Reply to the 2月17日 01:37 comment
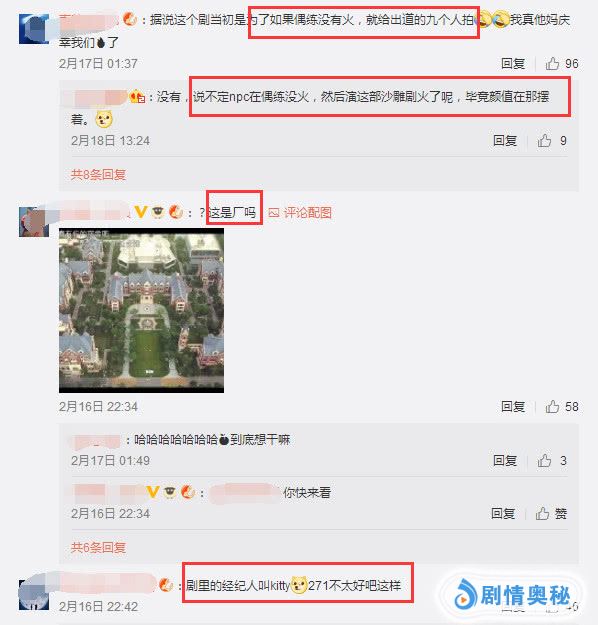Viewport: 598px width, 625px height. [513, 63]
